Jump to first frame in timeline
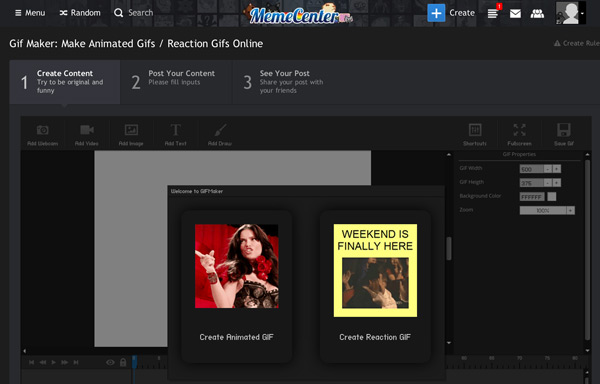The image size is (600, 384). pyautogui.click(x=31, y=363)
